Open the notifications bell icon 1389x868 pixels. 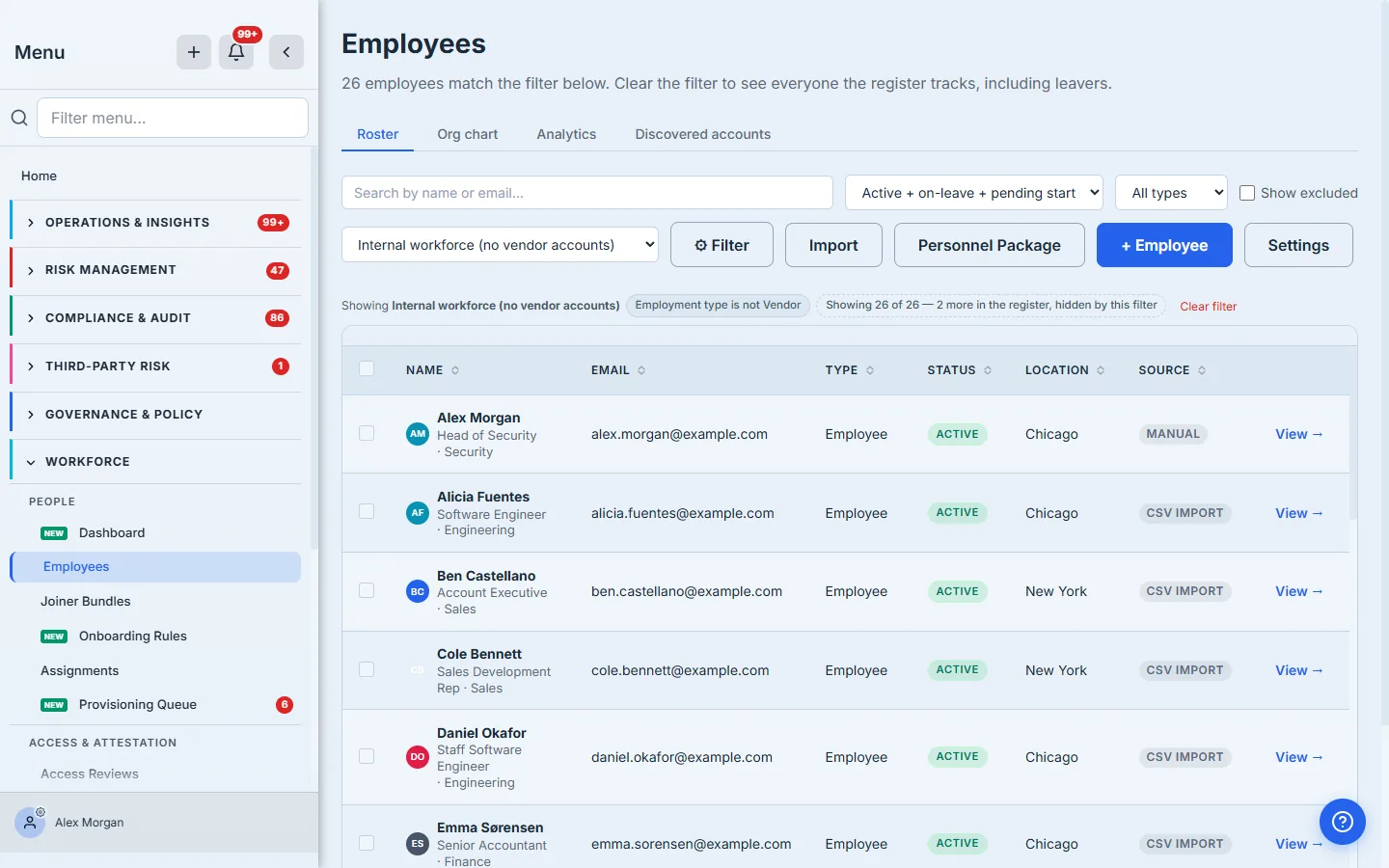236,52
